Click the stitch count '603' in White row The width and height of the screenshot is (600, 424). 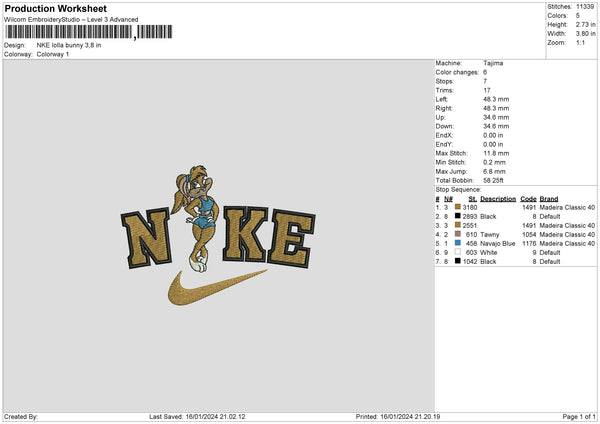471,253
